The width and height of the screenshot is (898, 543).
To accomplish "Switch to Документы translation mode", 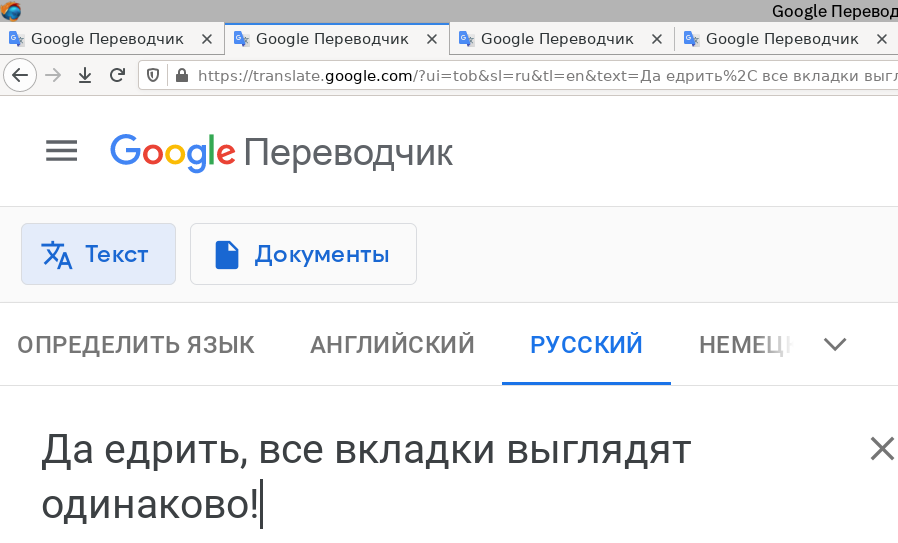I will tap(304, 254).
